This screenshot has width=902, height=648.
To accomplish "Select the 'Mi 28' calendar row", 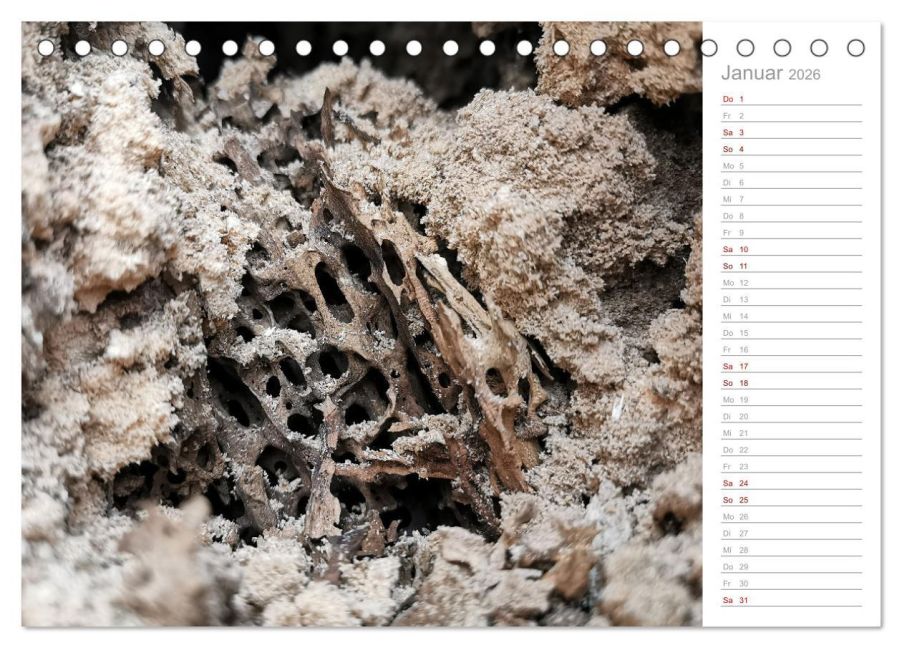I will pyautogui.click(x=792, y=550).
